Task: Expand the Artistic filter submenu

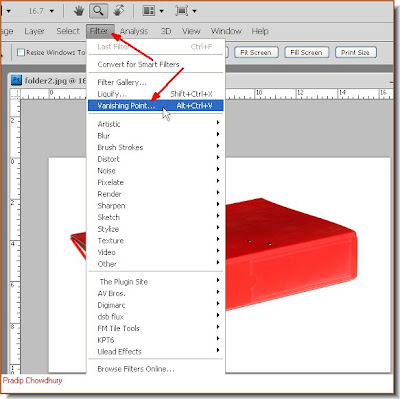Action: coord(155,124)
